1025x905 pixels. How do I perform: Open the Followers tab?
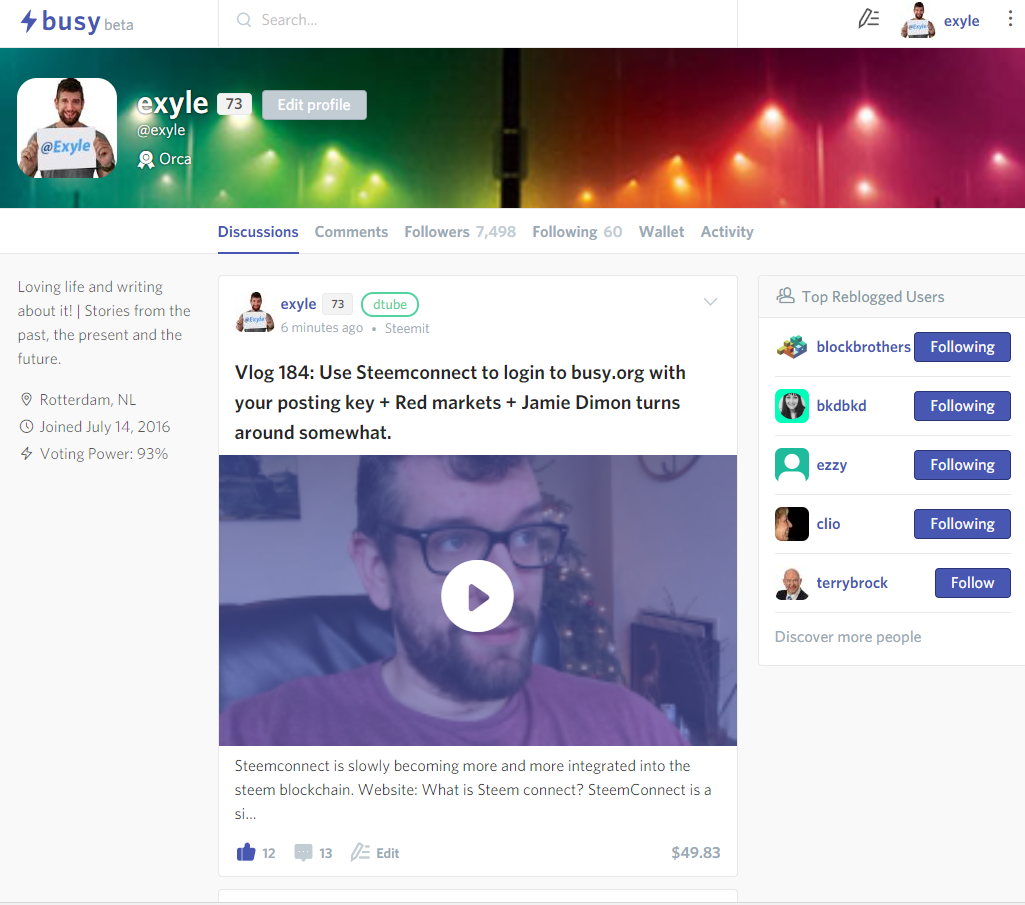tap(460, 232)
